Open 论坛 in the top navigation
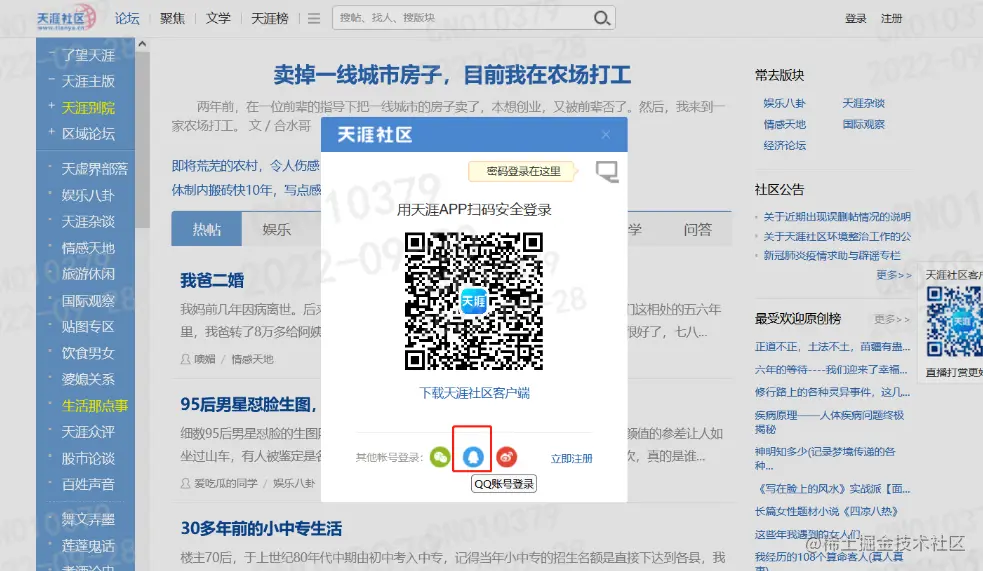The image size is (983, 571). (127, 18)
